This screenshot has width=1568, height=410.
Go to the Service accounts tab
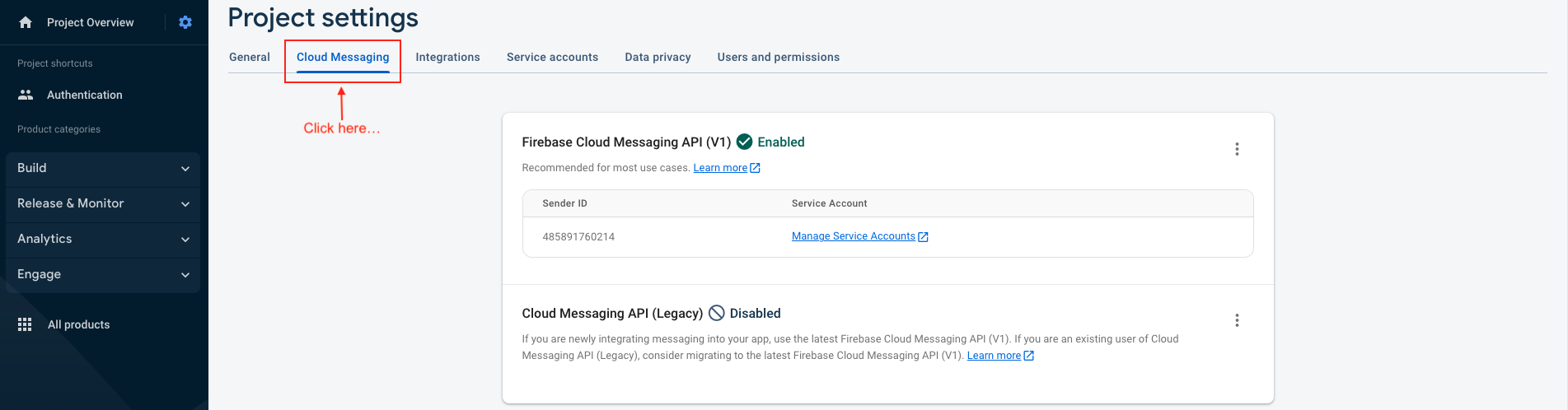point(552,57)
